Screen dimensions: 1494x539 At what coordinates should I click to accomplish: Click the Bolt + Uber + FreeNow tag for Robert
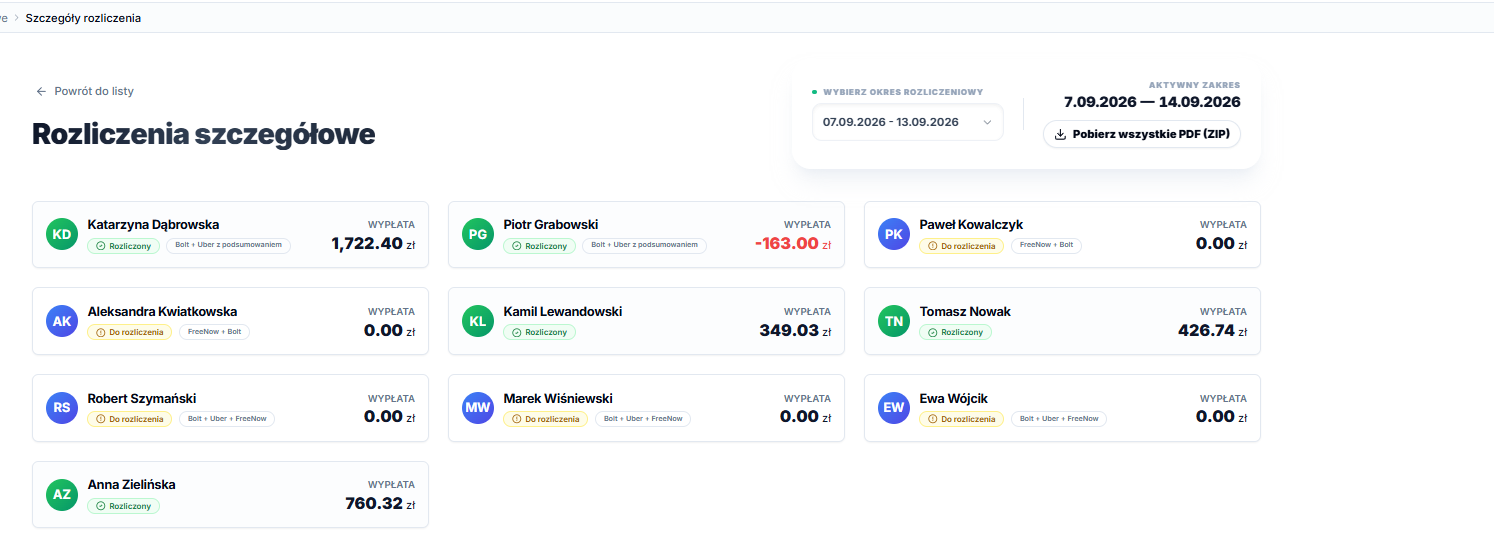tap(227, 419)
